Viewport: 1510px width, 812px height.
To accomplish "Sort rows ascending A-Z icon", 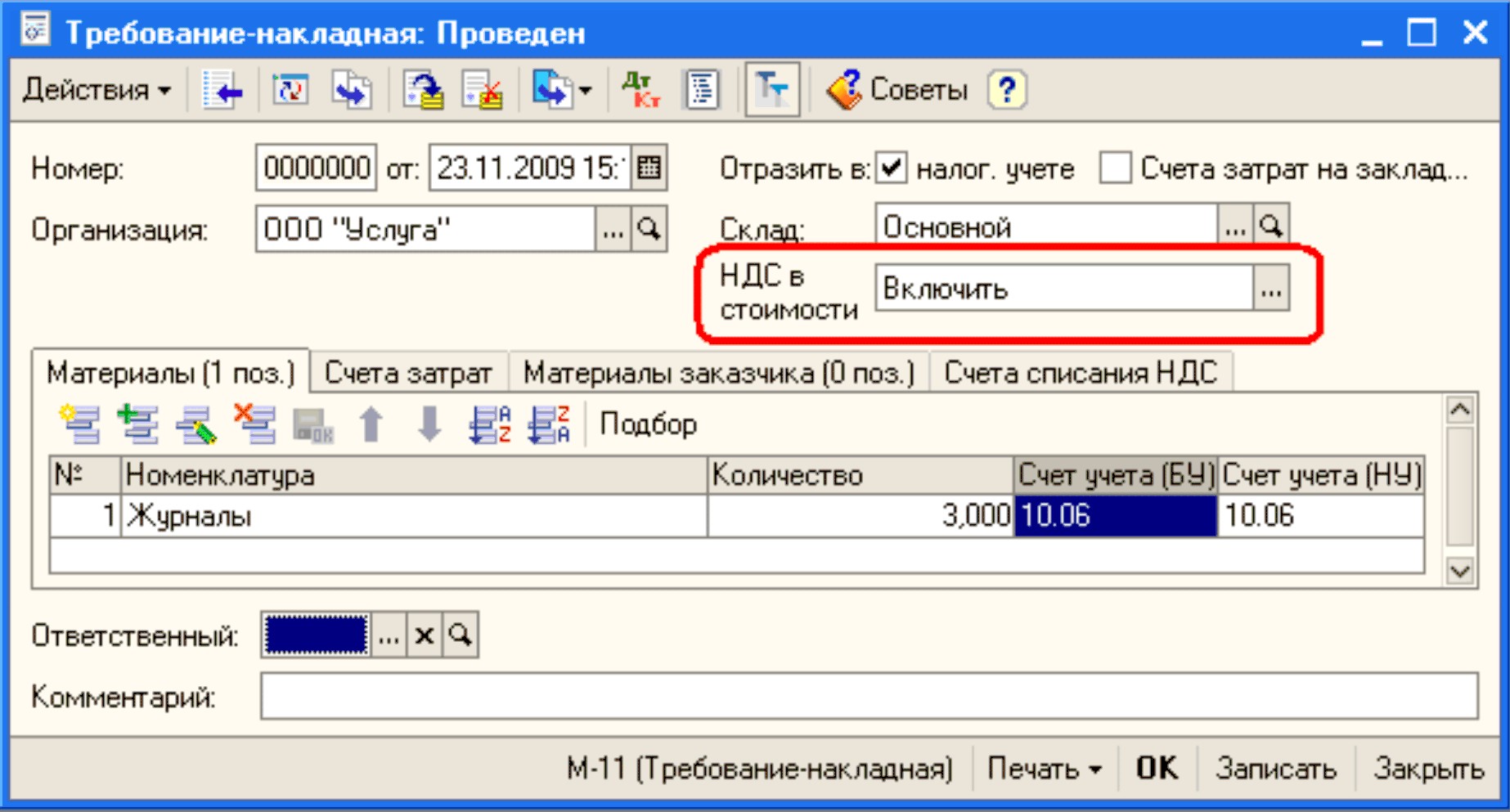I will (x=489, y=424).
